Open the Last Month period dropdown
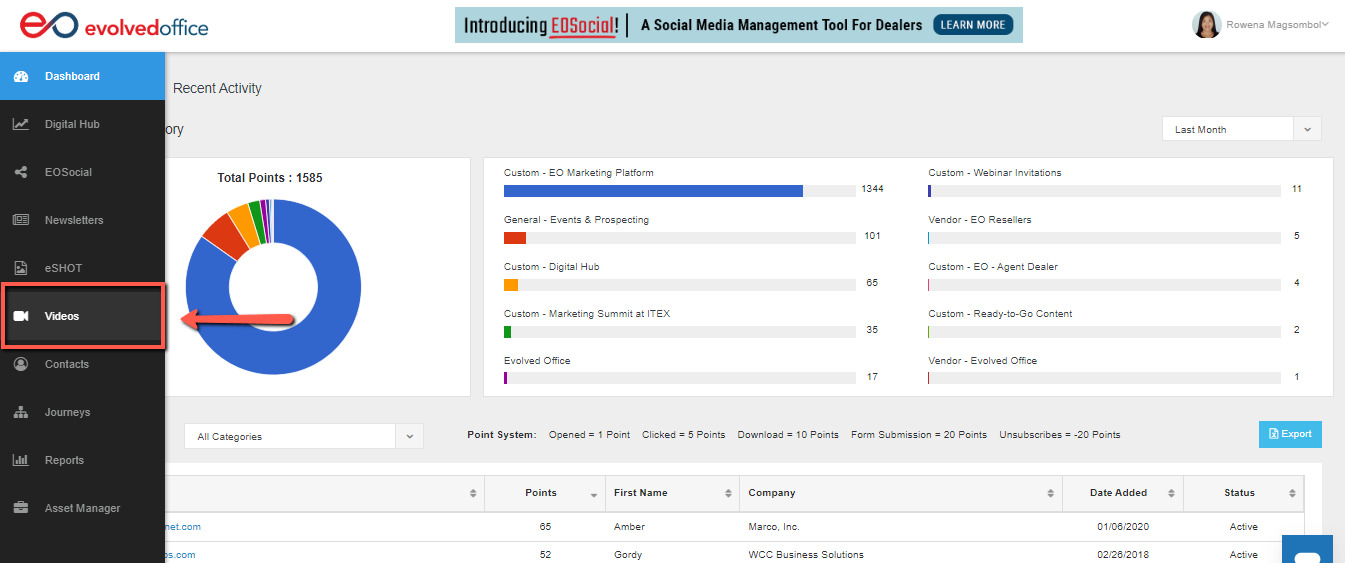Viewport: 1345px width, 563px height. pyautogui.click(x=1241, y=129)
